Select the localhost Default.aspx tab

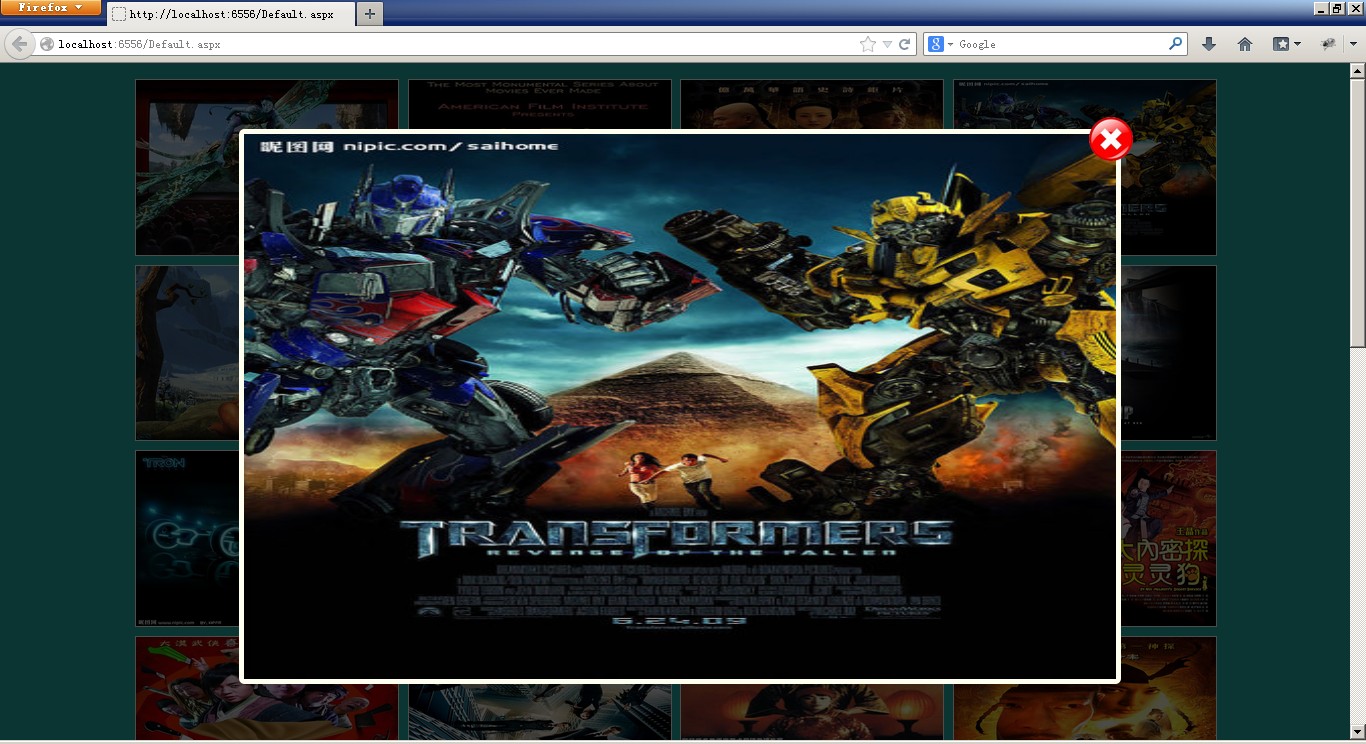(231, 14)
